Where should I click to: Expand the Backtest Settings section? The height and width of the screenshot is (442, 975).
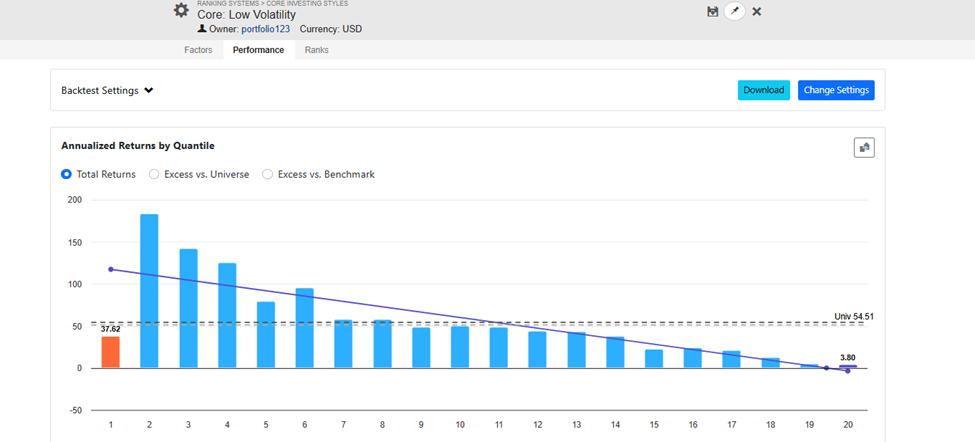pyautogui.click(x=107, y=90)
